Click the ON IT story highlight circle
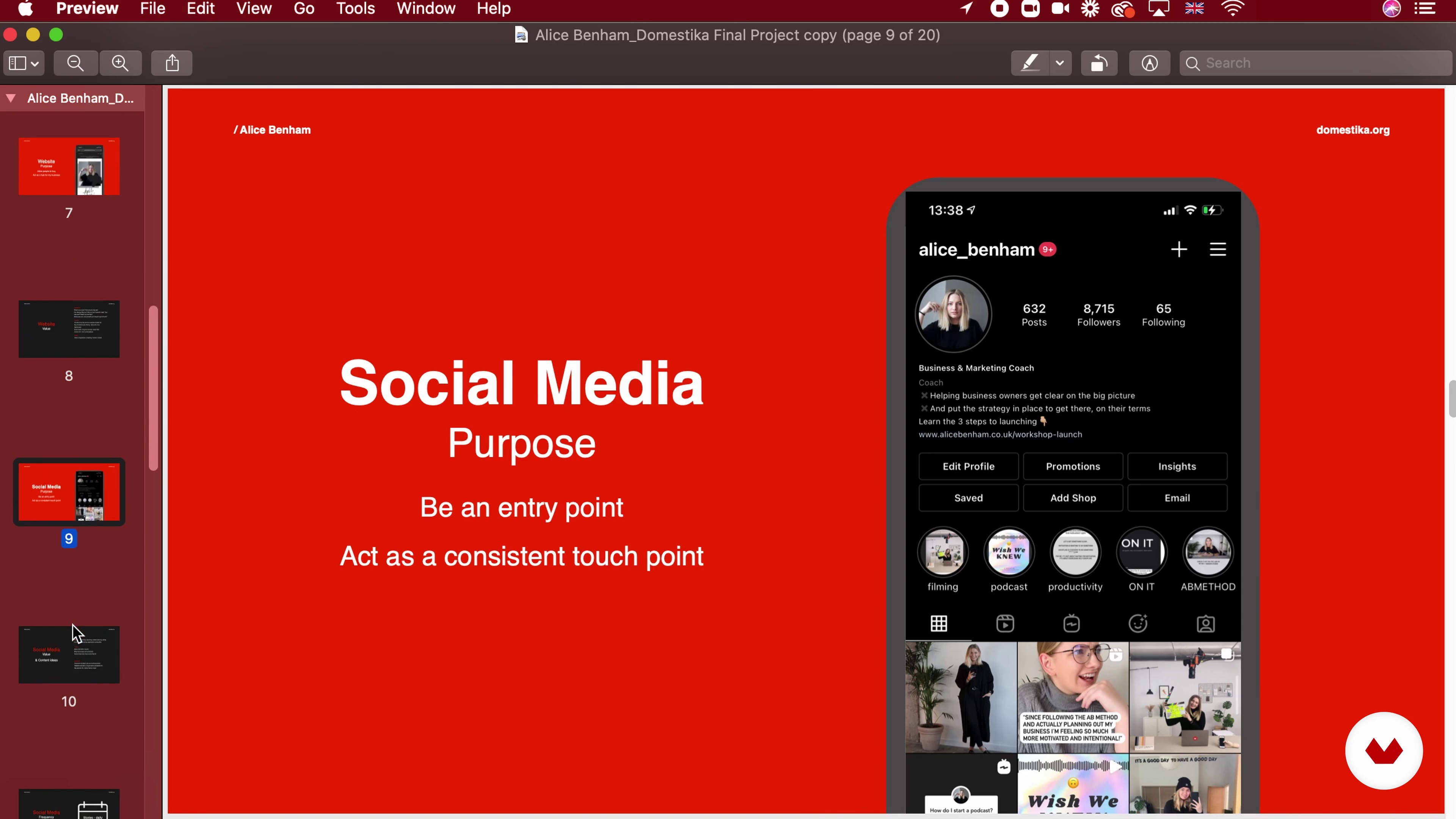The width and height of the screenshot is (1456, 819). [x=1141, y=552]
